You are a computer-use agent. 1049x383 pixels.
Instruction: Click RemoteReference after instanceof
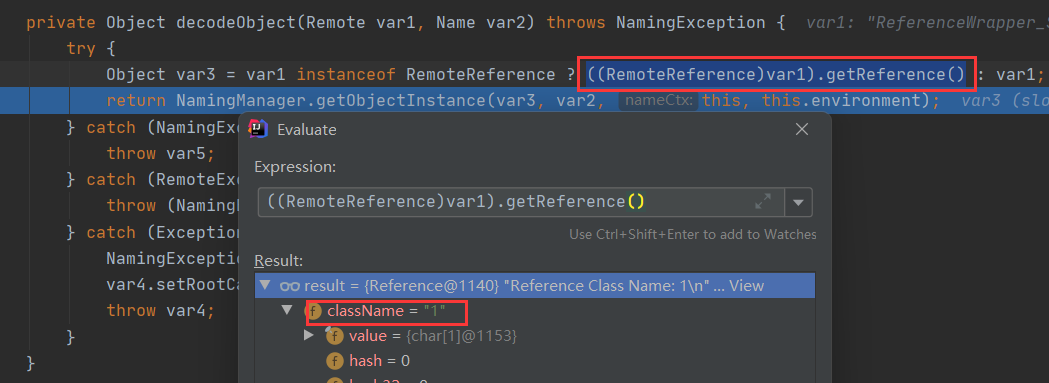click(480, 75)
